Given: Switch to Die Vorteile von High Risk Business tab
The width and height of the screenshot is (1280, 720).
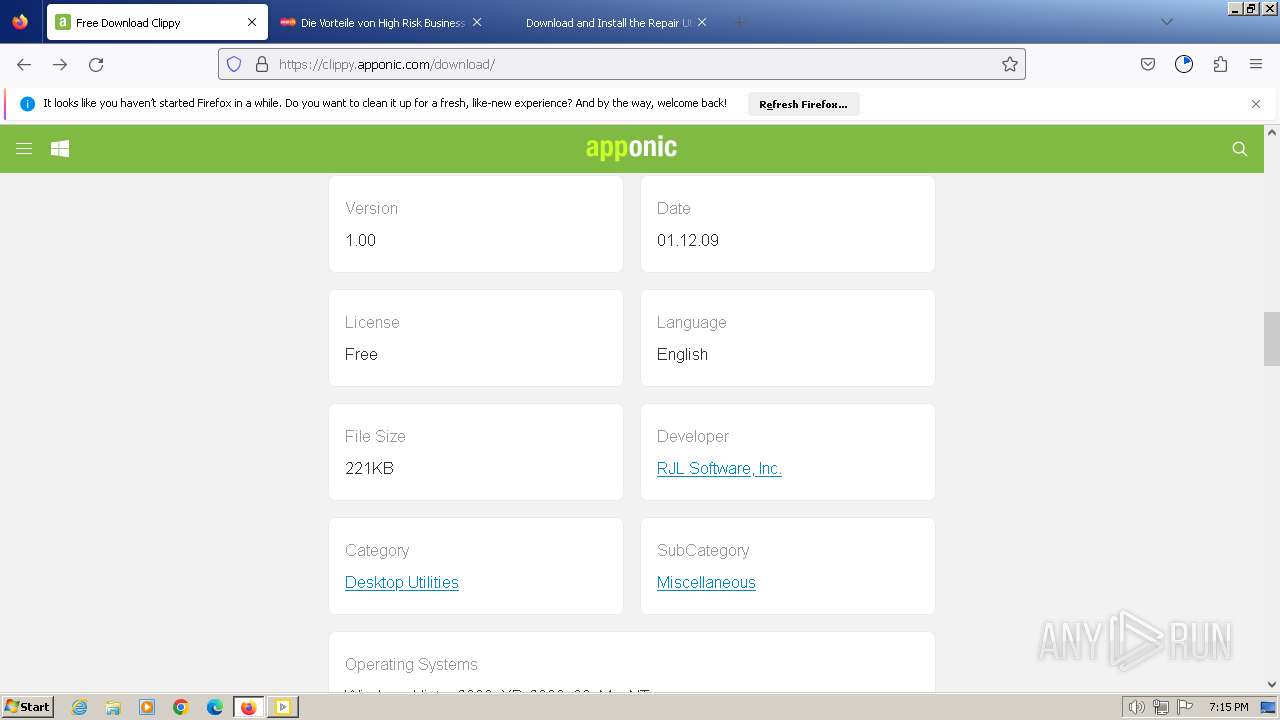Looking at the screenshot, I should 382,22.
